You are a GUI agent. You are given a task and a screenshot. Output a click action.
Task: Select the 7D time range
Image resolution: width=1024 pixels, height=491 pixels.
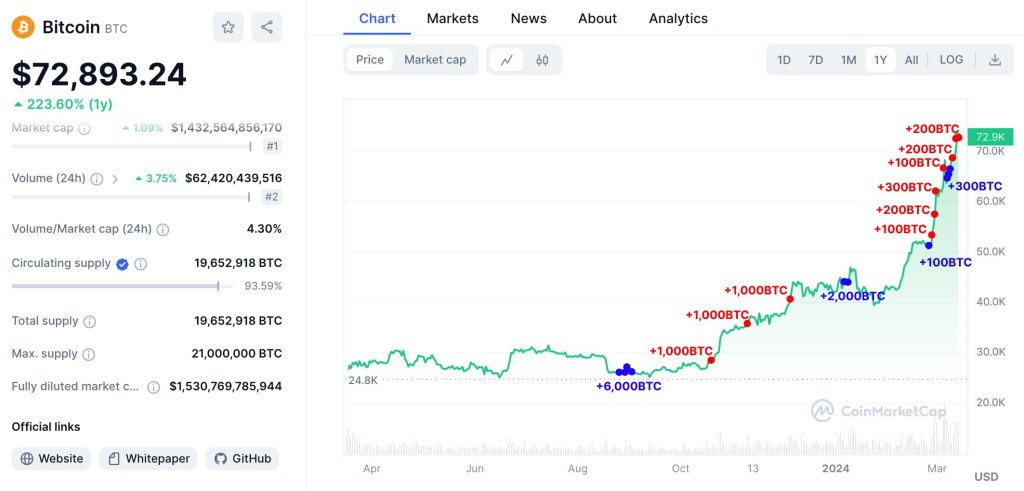coord(815,60)
